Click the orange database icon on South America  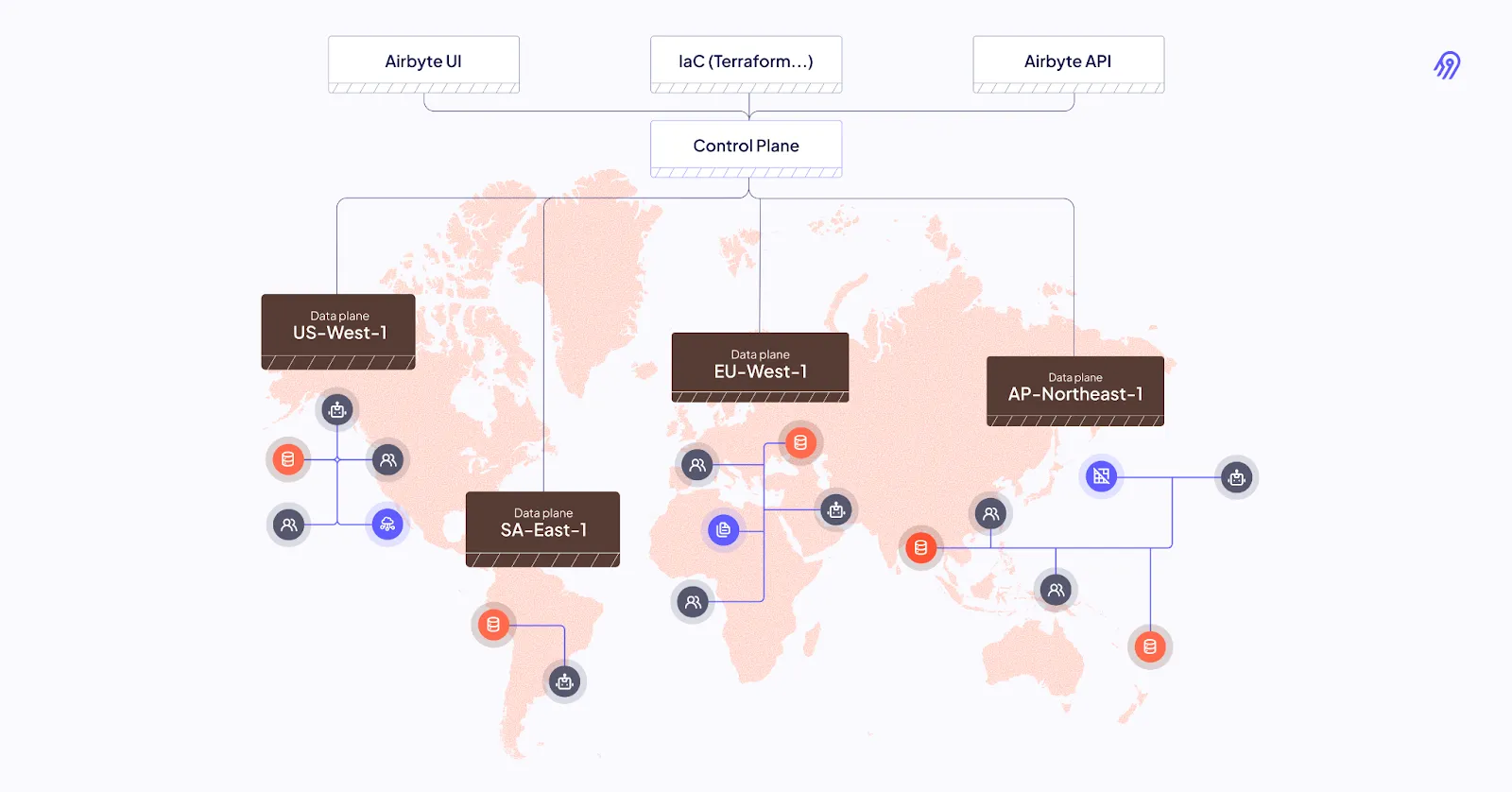pyautogui.click(x=493, y=625)
